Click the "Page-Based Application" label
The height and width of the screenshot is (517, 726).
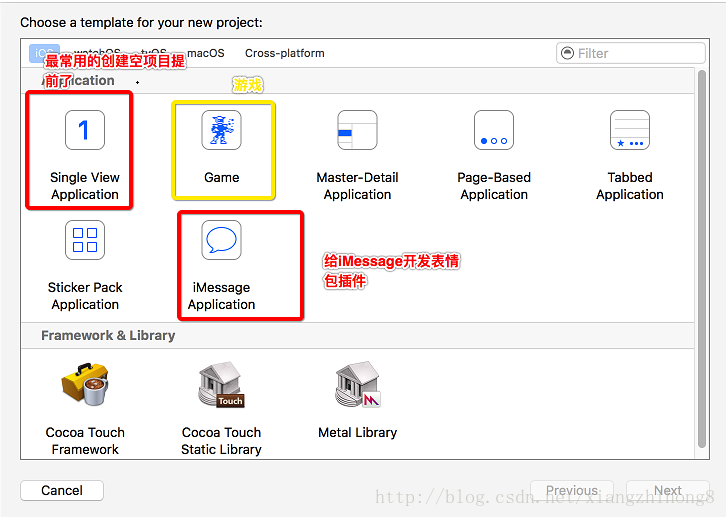[494, 186]
